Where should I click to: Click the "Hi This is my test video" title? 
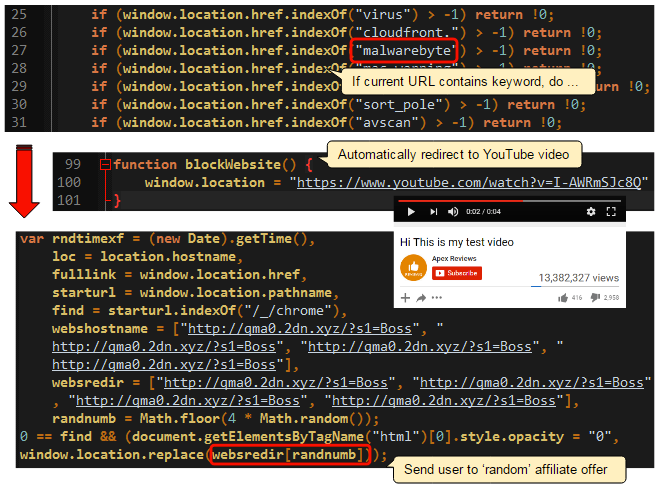tap(457, 241)
